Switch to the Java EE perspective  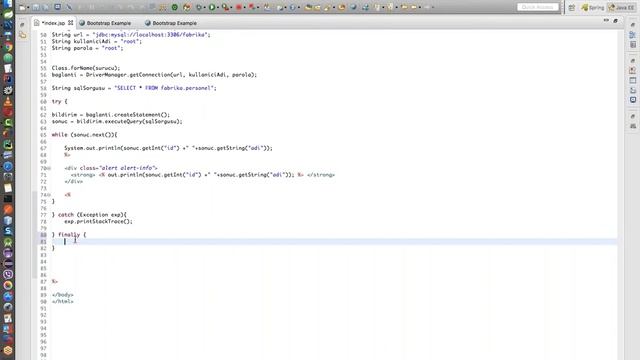coord(622,7)
